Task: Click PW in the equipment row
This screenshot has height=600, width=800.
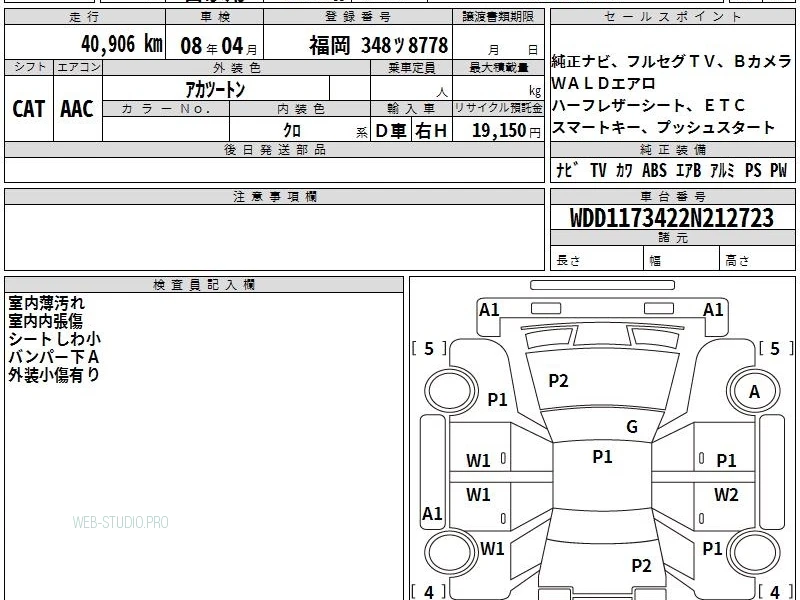Action: click(779, 170)
